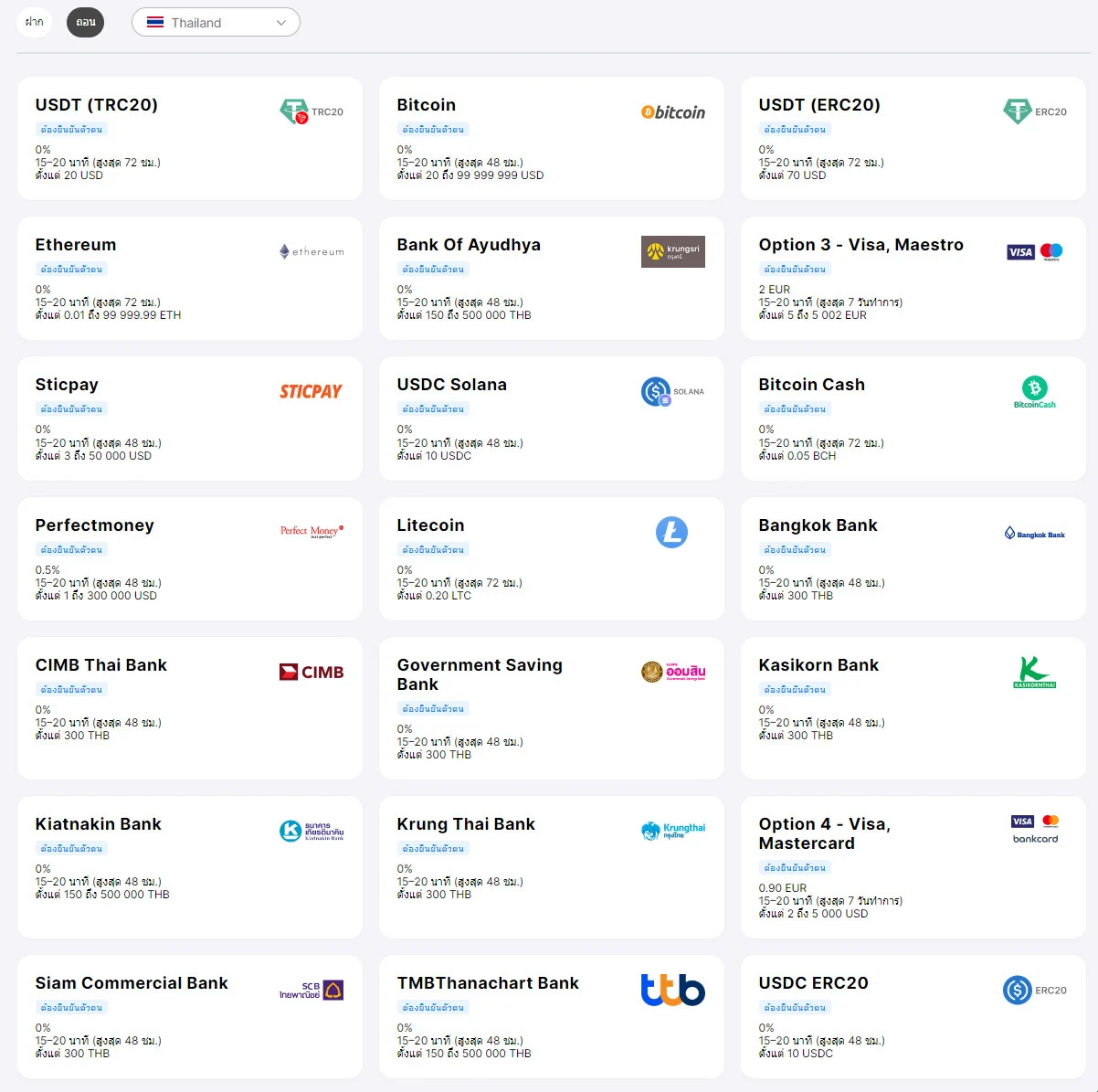Screen dimensions: 1098x1092
Task: Select the Ethereum method title
Action: coord(76,245)
